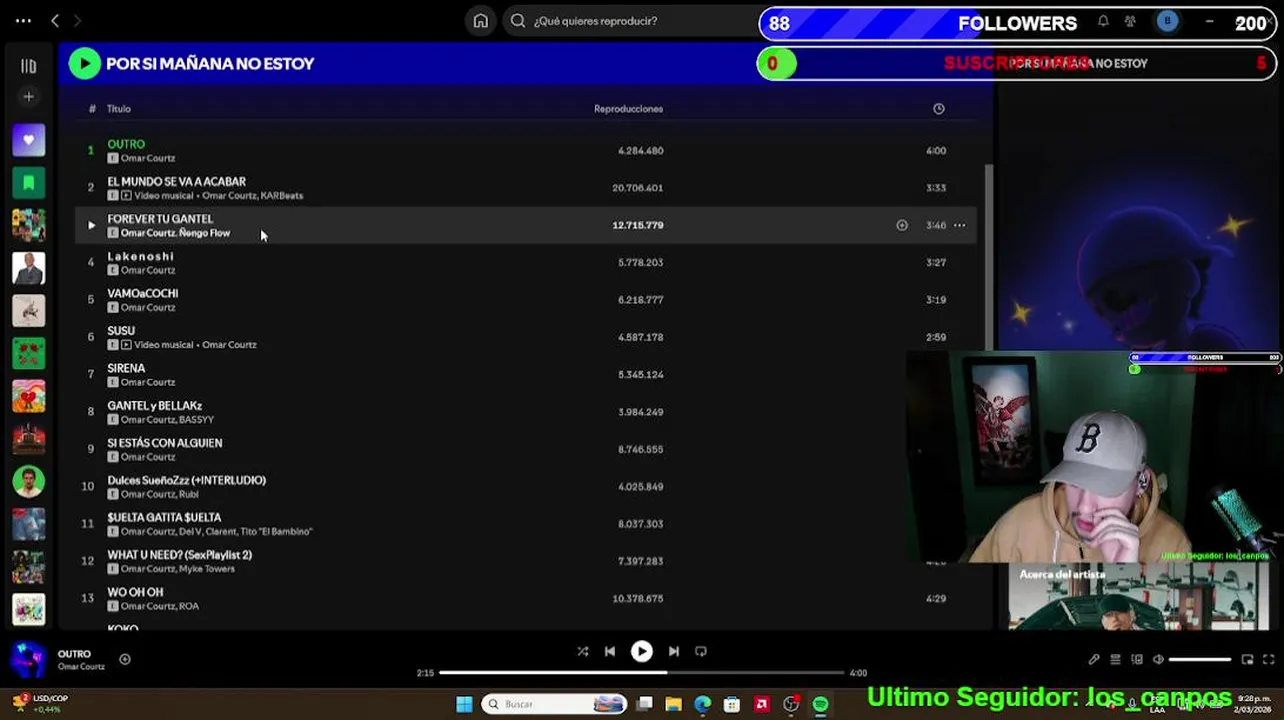Open Your Episodes green bookmark tile

(x=28, y=183)
